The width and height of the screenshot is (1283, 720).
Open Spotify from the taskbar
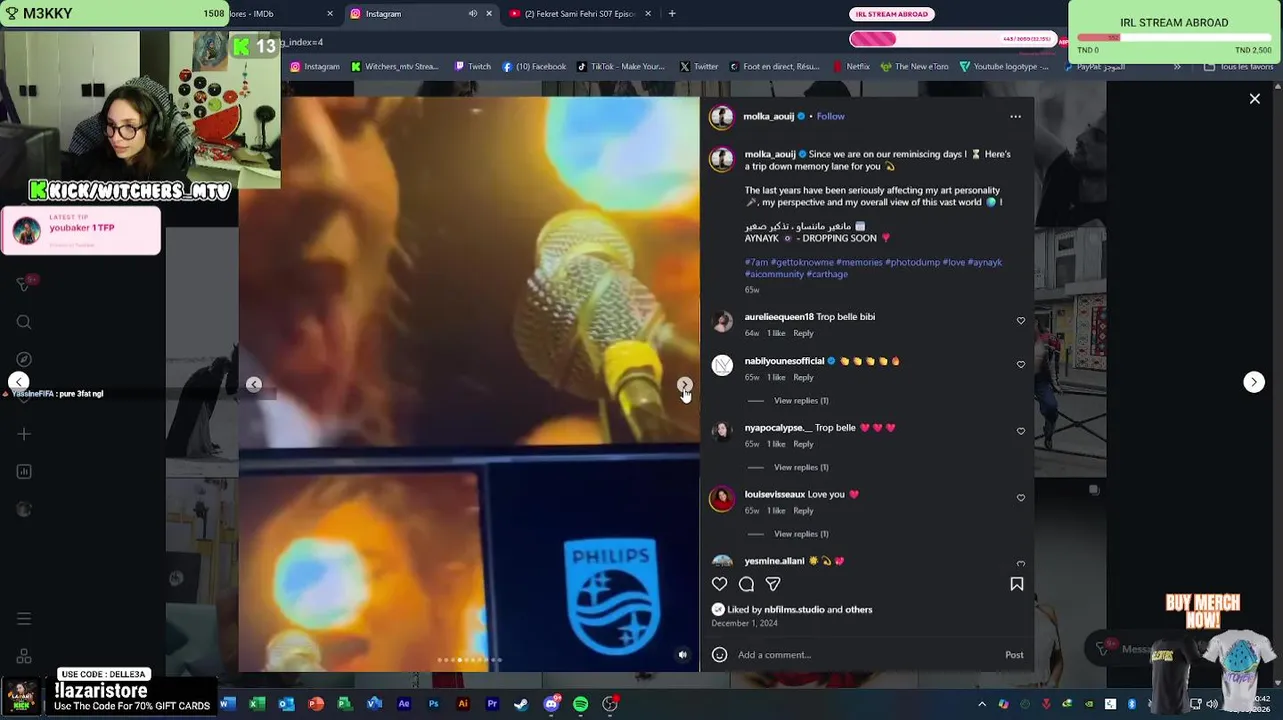click(580, 704)
